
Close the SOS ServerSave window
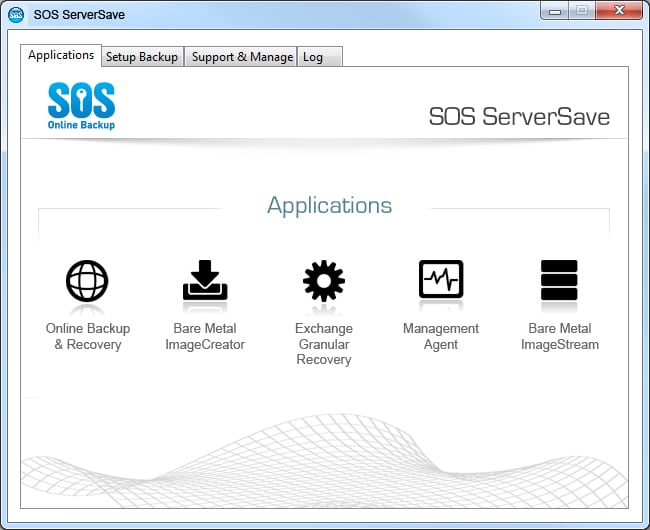tap(619, 11)
